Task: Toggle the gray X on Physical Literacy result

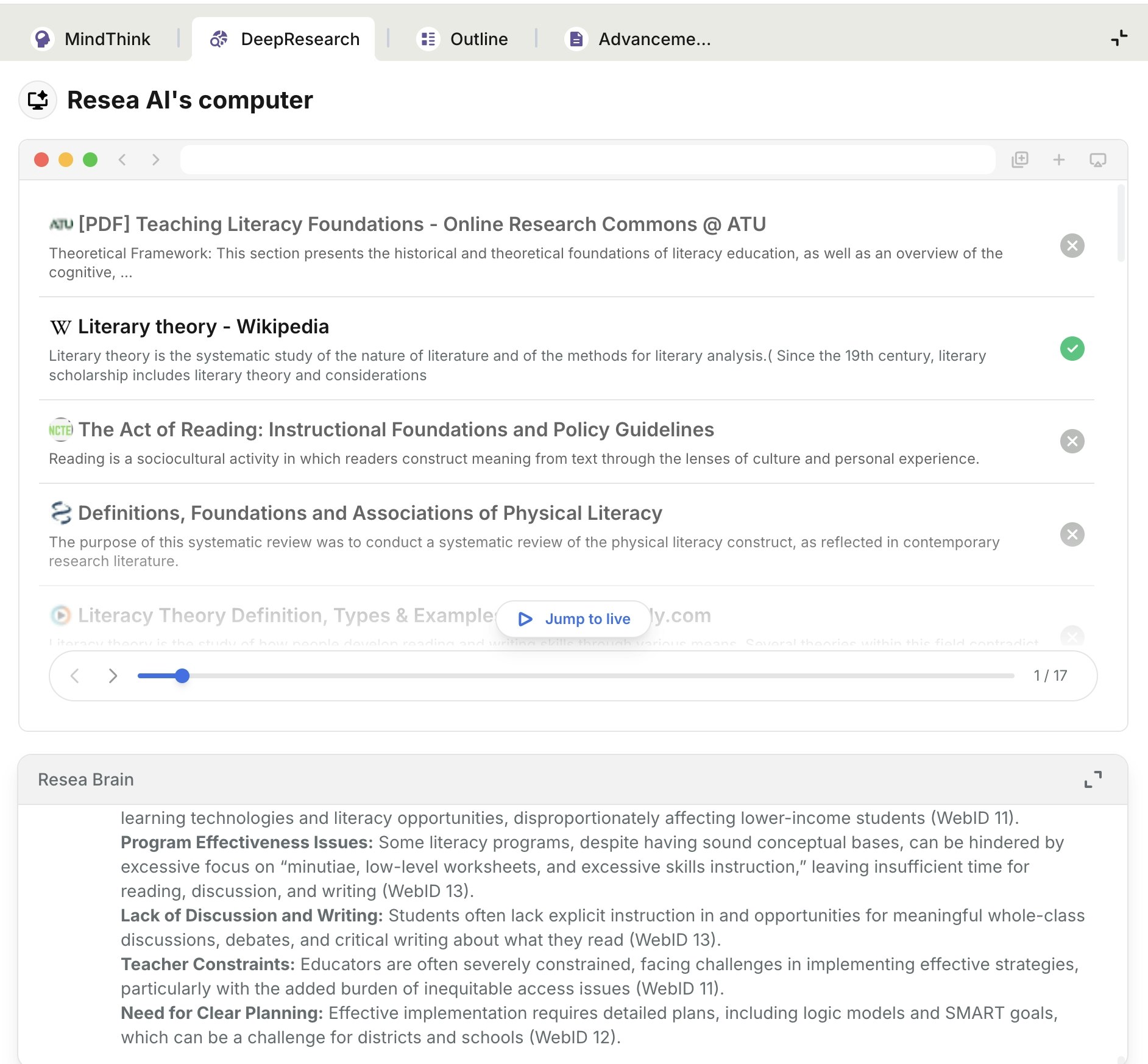Action: coord(1072,534)
